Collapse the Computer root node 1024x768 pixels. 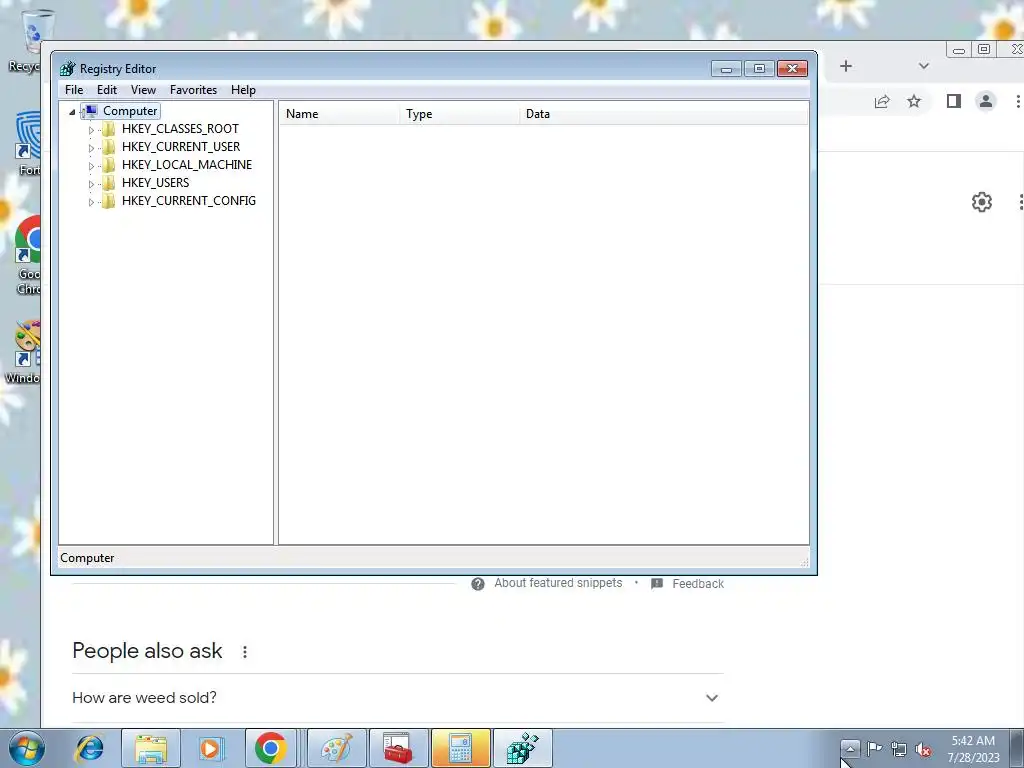click(x=72, y=112)
